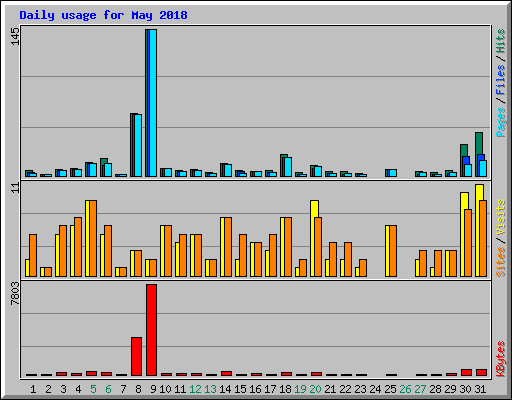Click day label 4 on the x-axis

click(78, 389)
